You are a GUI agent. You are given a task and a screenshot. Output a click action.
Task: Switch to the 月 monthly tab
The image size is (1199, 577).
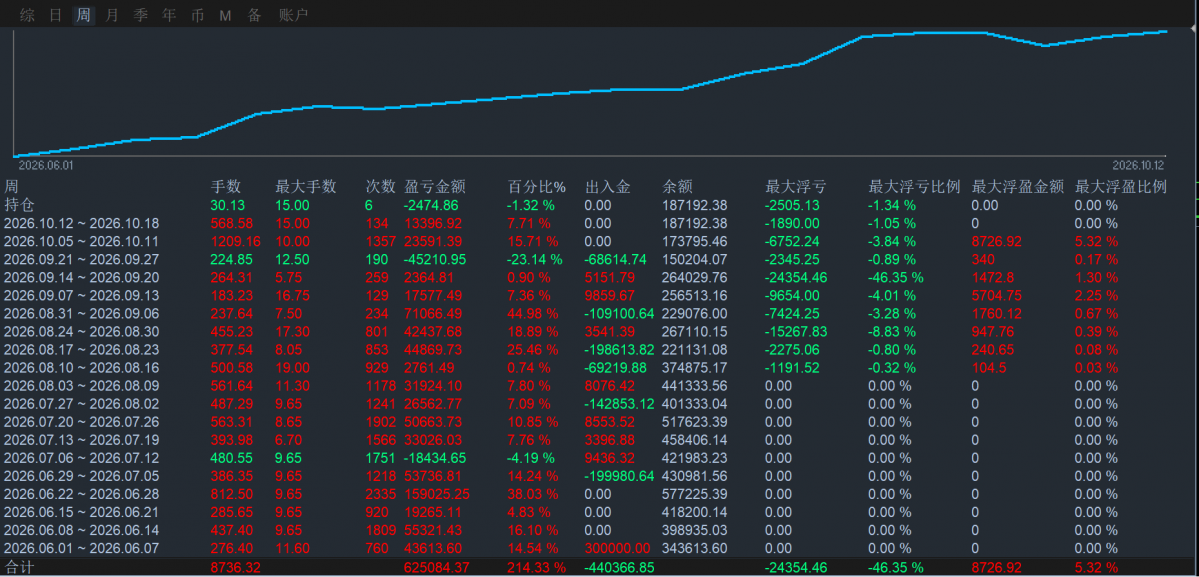pyautogui.click(x=112, y=15)
